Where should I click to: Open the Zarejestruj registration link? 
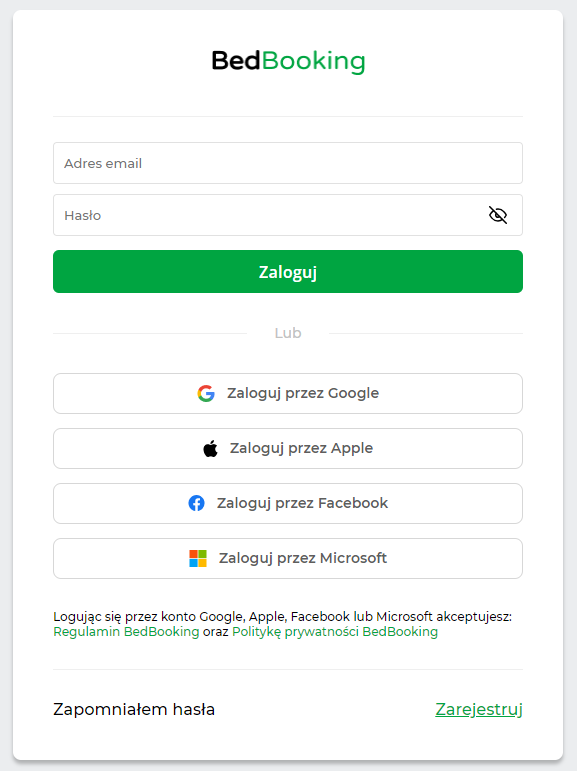click(479, 710)
